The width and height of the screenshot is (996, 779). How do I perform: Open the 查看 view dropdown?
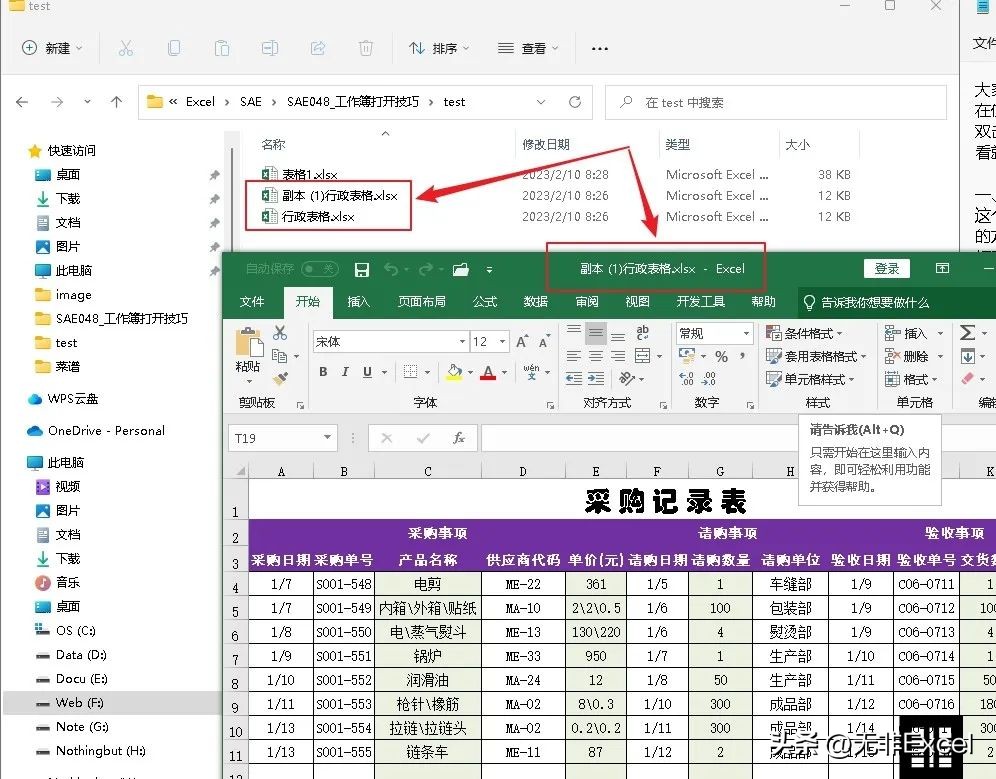coord(528,48)
